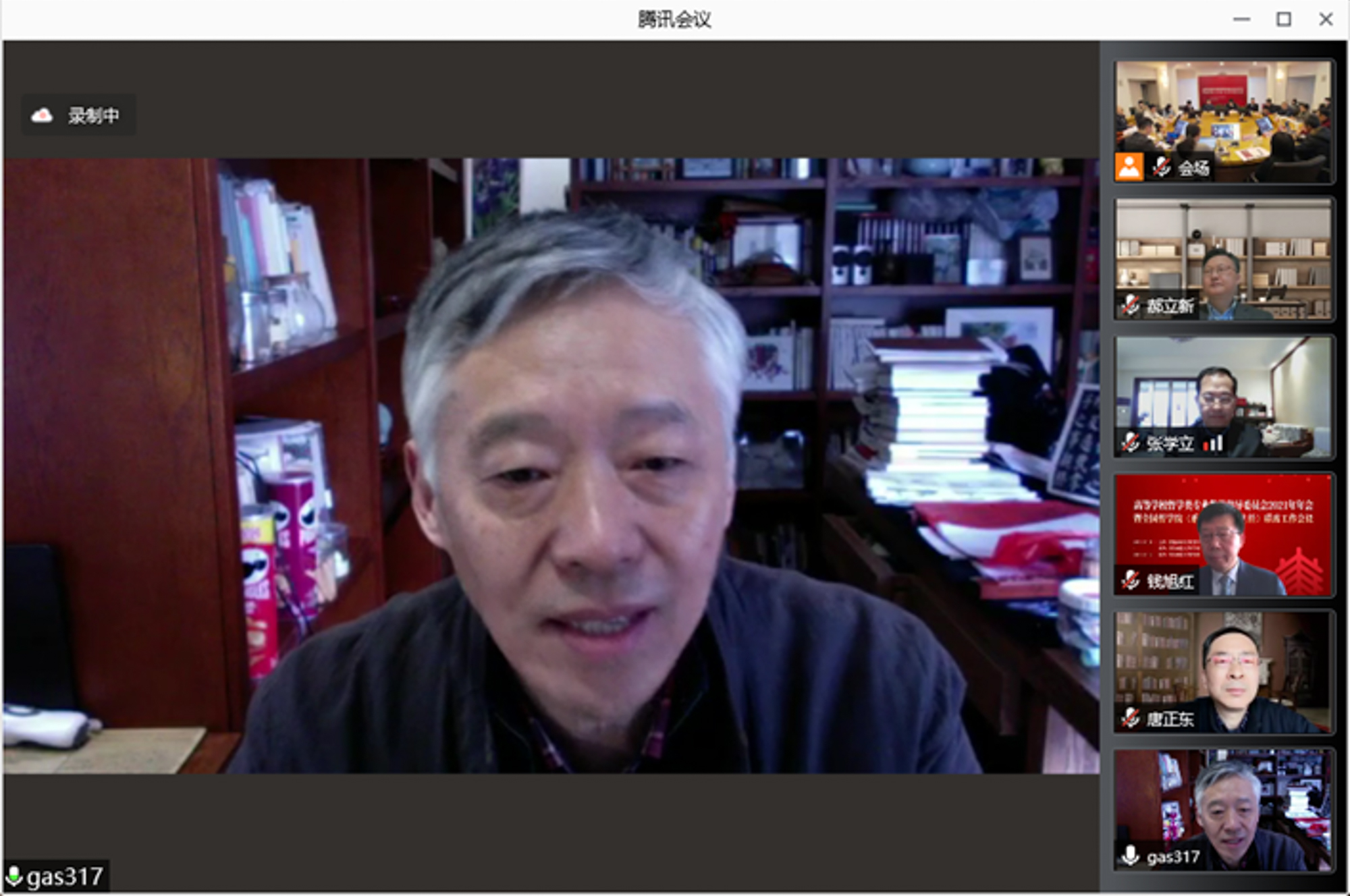Screen dimensions: 1350x896
Task: Click network signal bars beside 张学立
Action: pyautogui.click(x=1213, y=443)
